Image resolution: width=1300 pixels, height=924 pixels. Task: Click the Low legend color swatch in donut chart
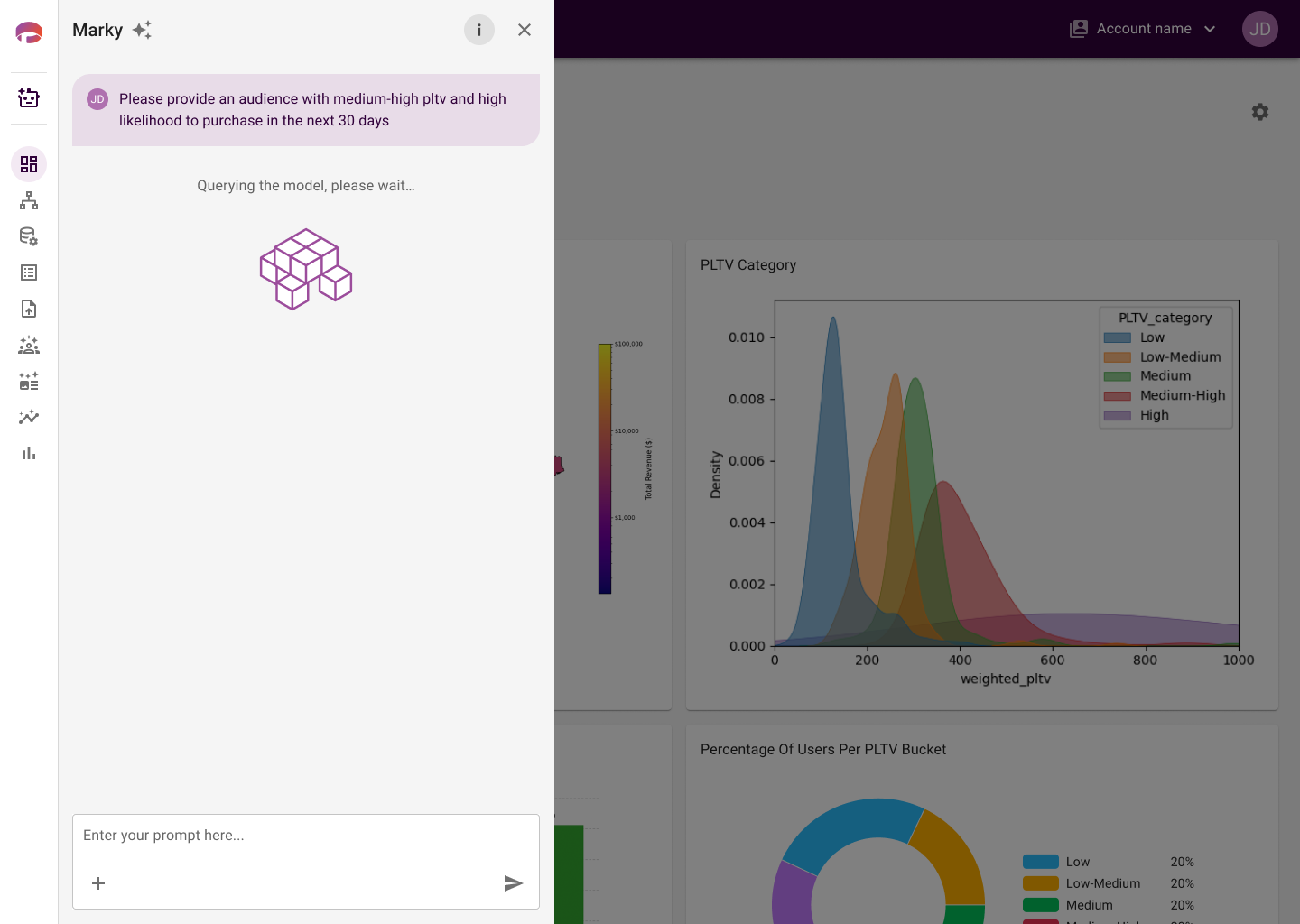pyautogui.click(x=1041, y=862)
